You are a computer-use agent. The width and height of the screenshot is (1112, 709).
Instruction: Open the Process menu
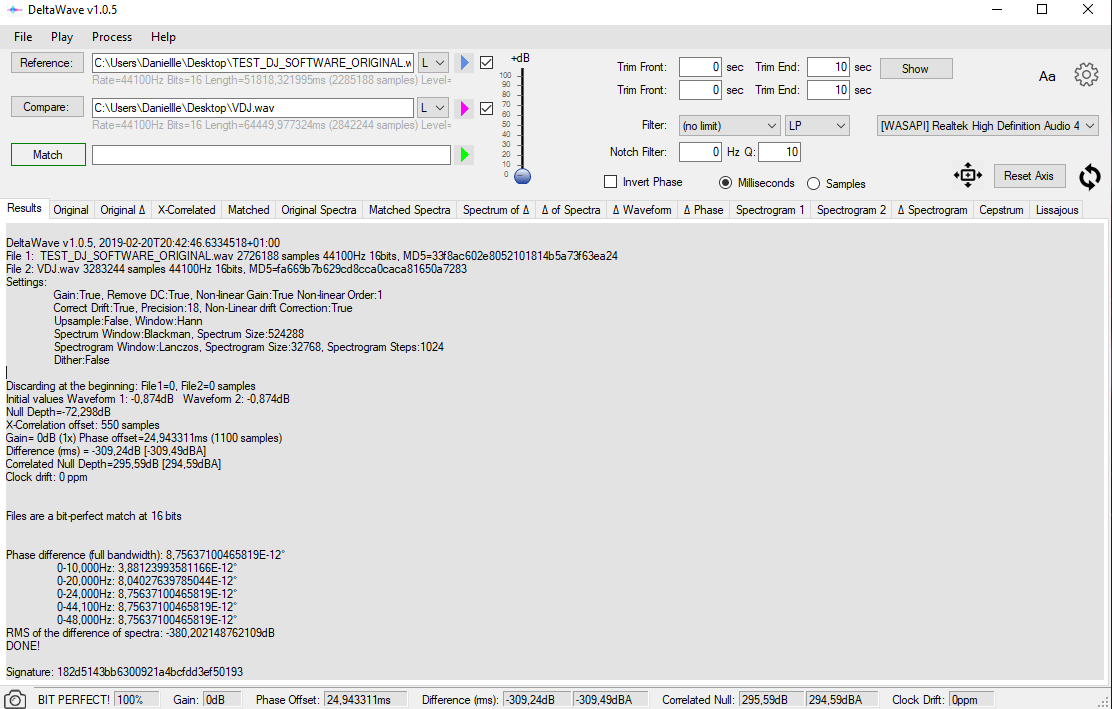click(x=112, y=37)
